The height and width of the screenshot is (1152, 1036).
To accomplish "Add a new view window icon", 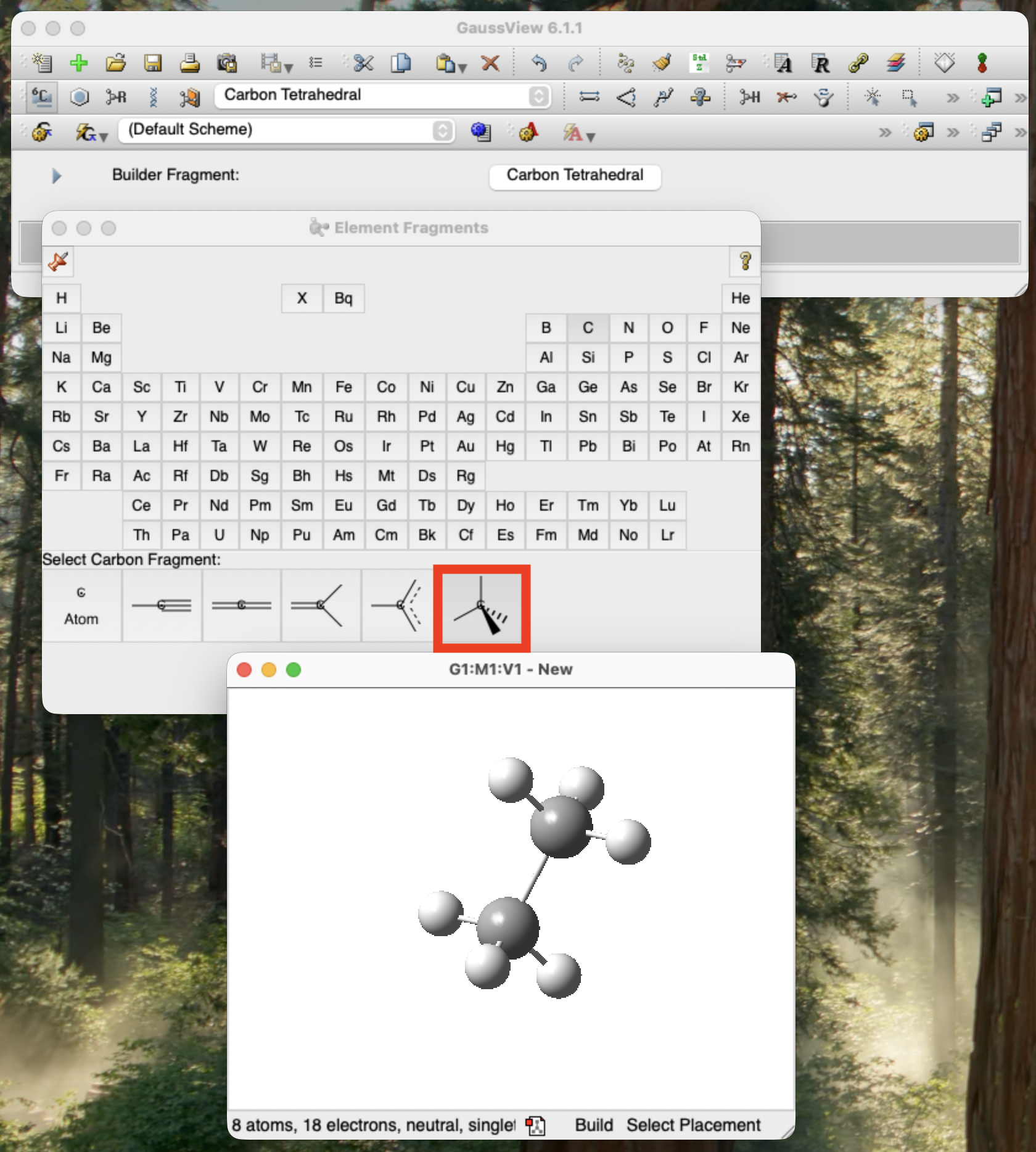I will pos(991,97).
